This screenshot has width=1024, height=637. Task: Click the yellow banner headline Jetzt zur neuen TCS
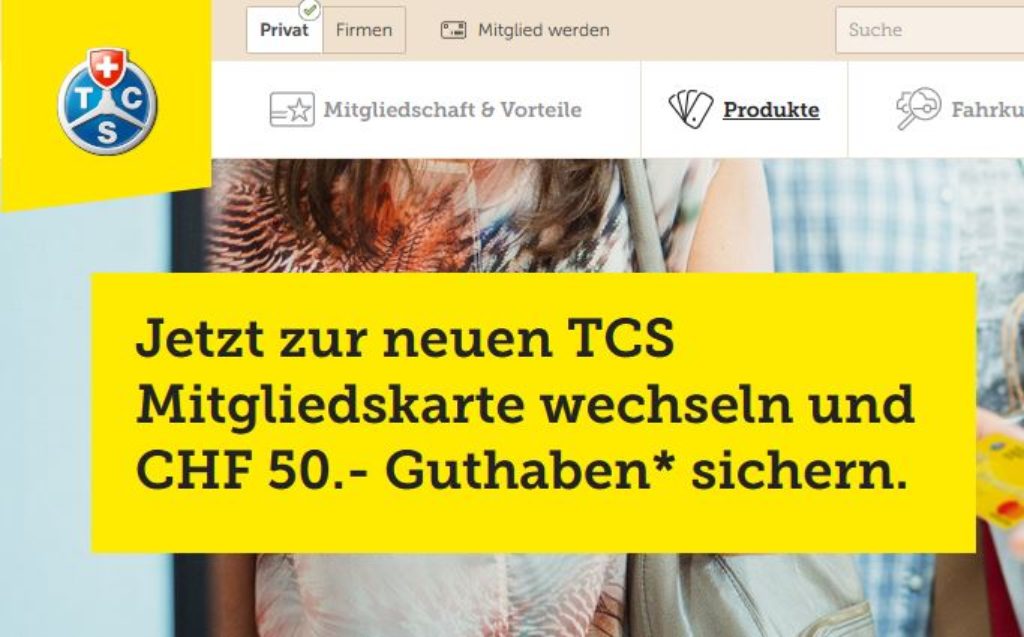(x=405, y=338)
